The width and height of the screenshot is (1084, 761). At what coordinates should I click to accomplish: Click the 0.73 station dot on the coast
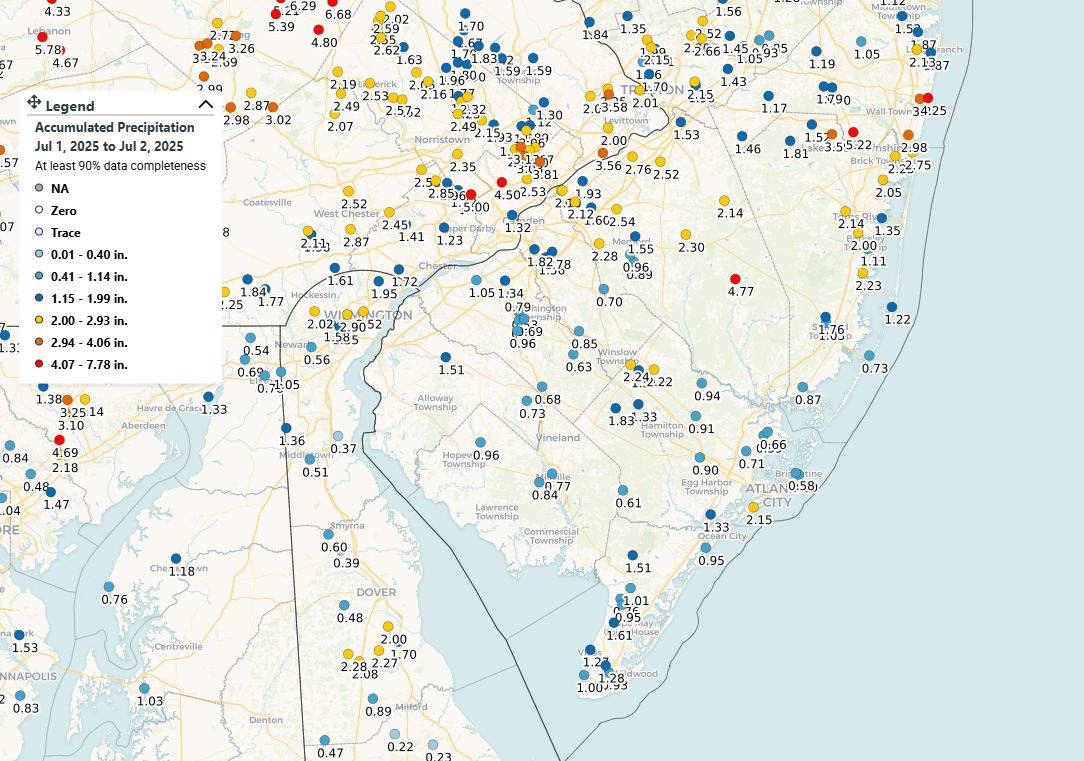(x=869, y=355)
